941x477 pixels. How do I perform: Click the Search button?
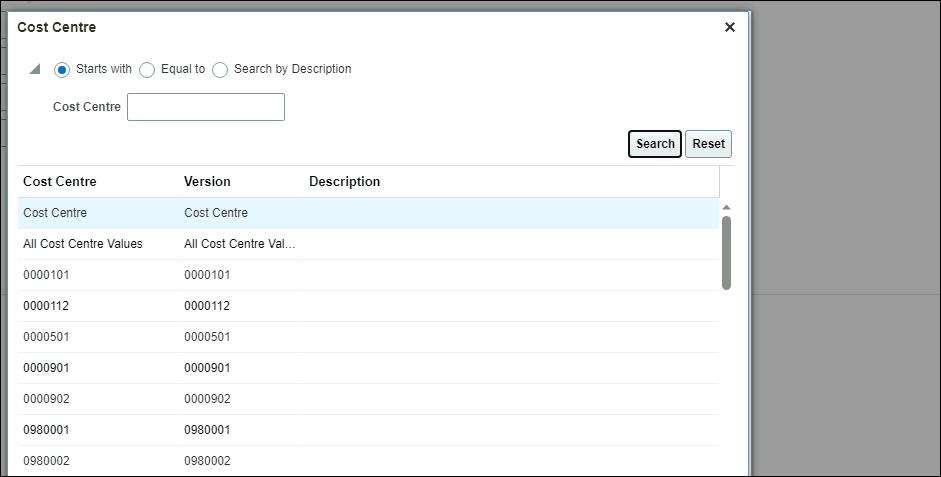tap(655, 144)
